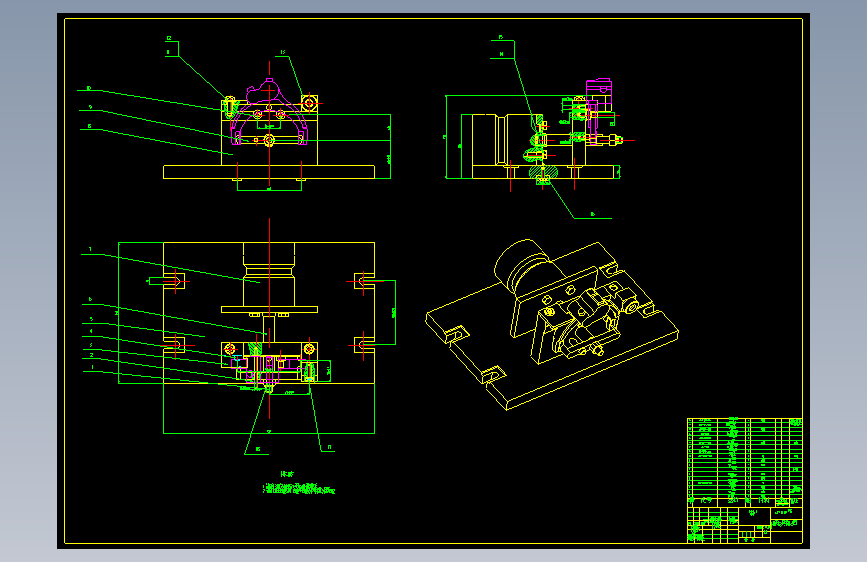Click the parts list table in title block

[x=744, y=461]
